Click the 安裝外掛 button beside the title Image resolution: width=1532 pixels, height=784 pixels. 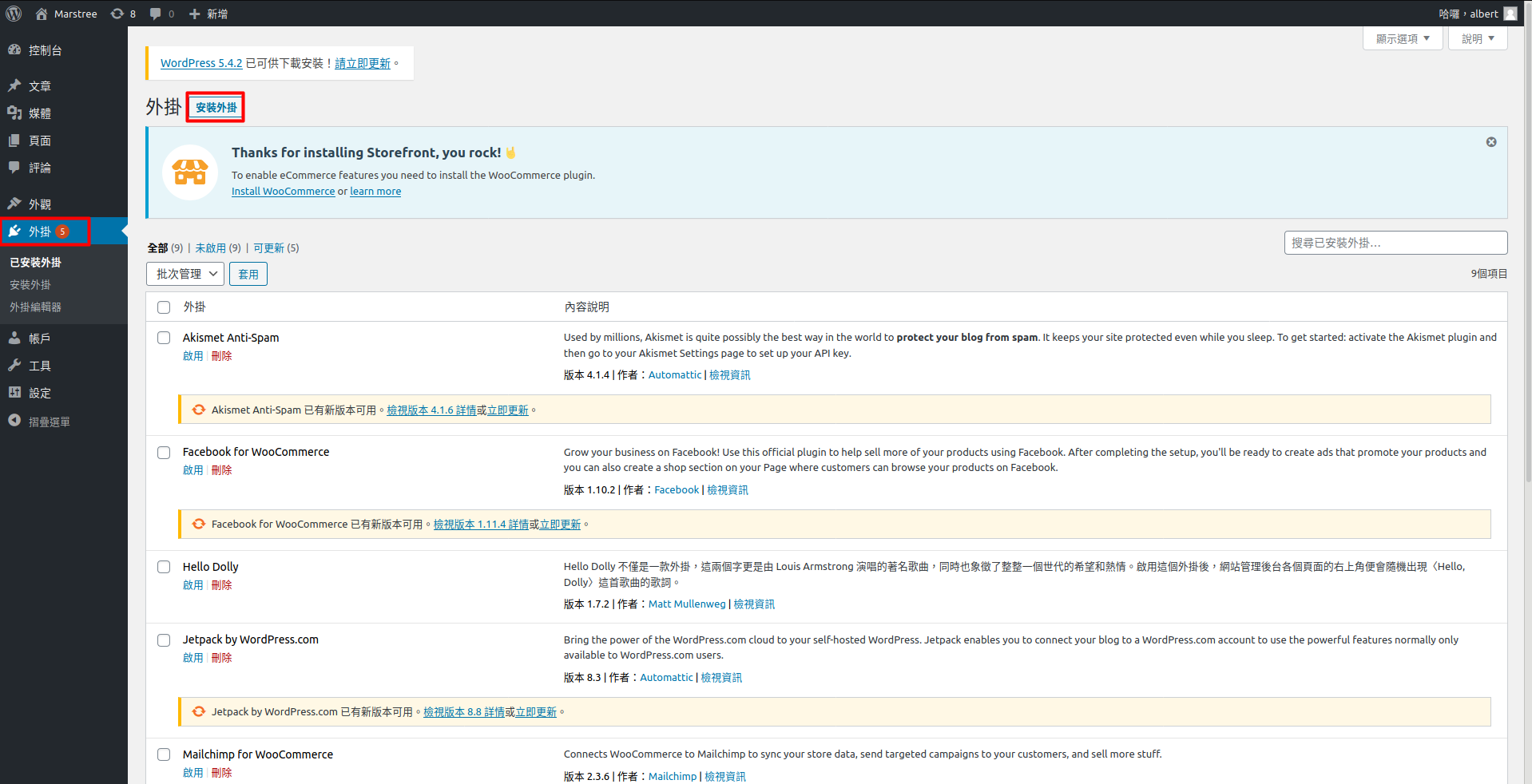pyautogui.click(x=216, y=107)
